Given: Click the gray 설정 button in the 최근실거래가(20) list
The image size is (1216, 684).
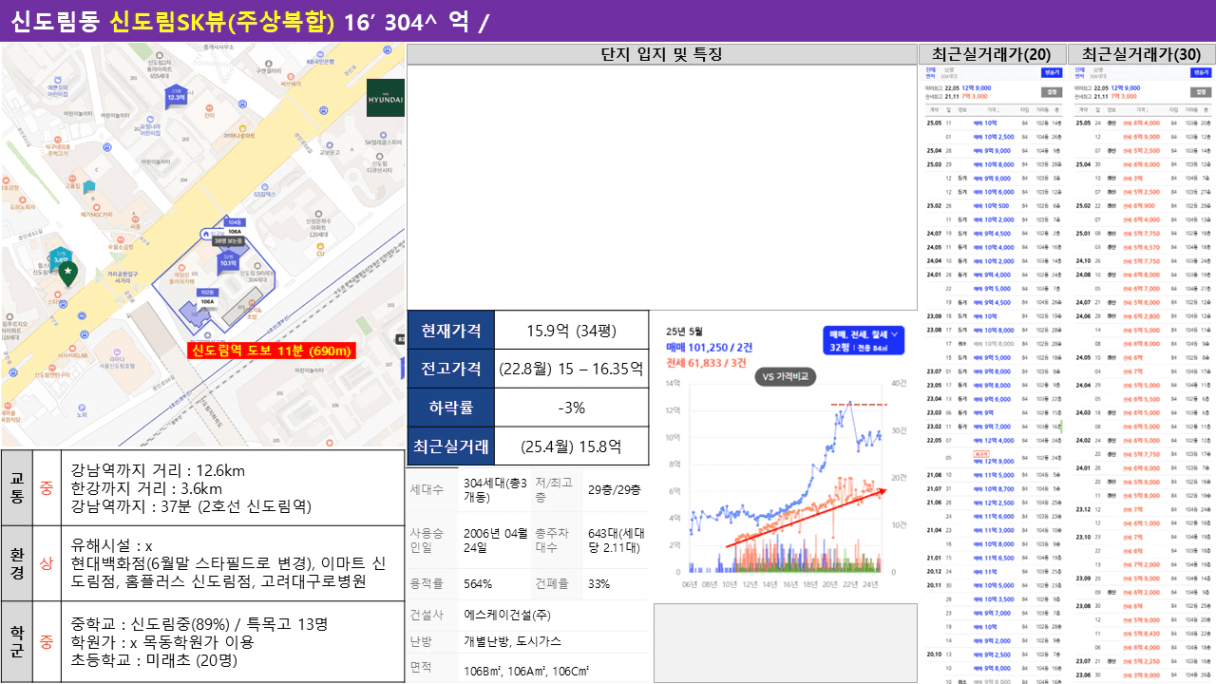Looking at the screenshot, I should coord(1051,91).
